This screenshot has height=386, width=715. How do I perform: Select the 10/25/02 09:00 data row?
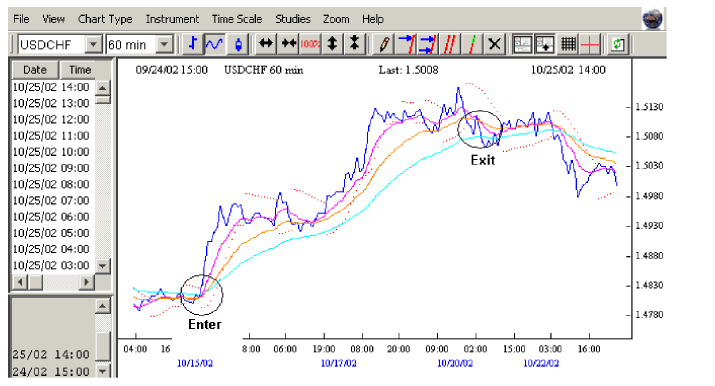51,168
